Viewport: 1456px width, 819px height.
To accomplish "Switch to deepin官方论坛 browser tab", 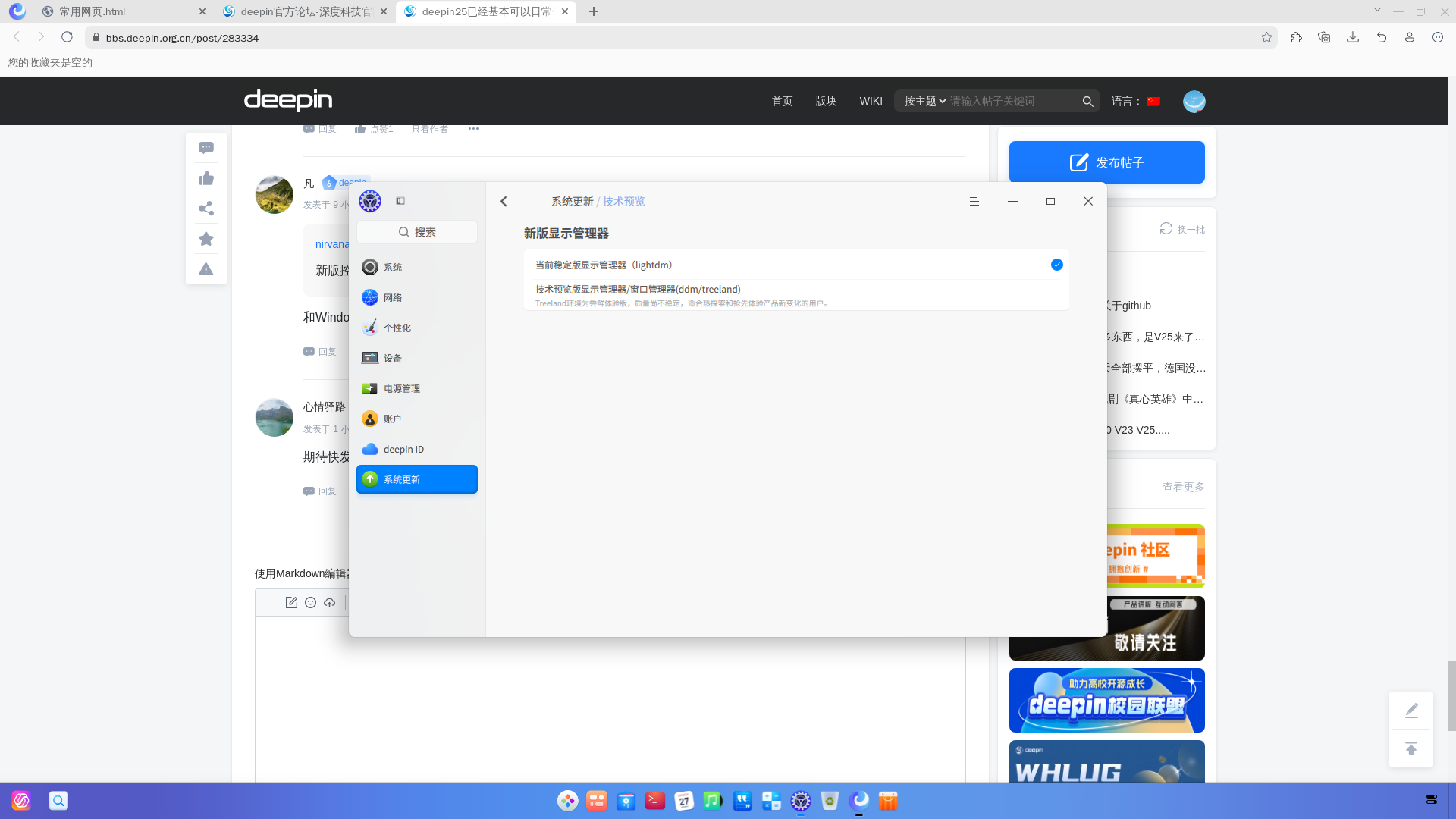I will (x=303, y=11).
